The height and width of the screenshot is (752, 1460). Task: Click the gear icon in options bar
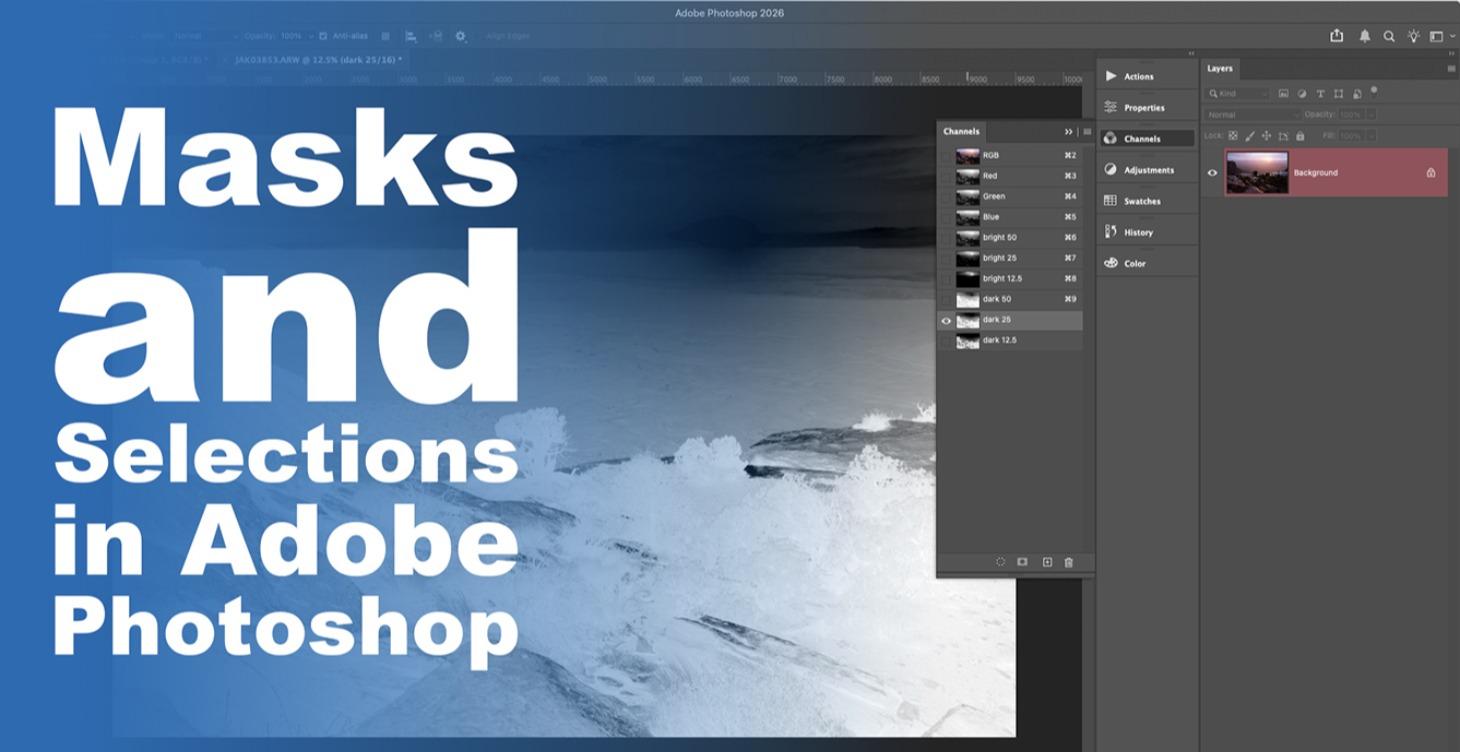(x=460, y=36)
